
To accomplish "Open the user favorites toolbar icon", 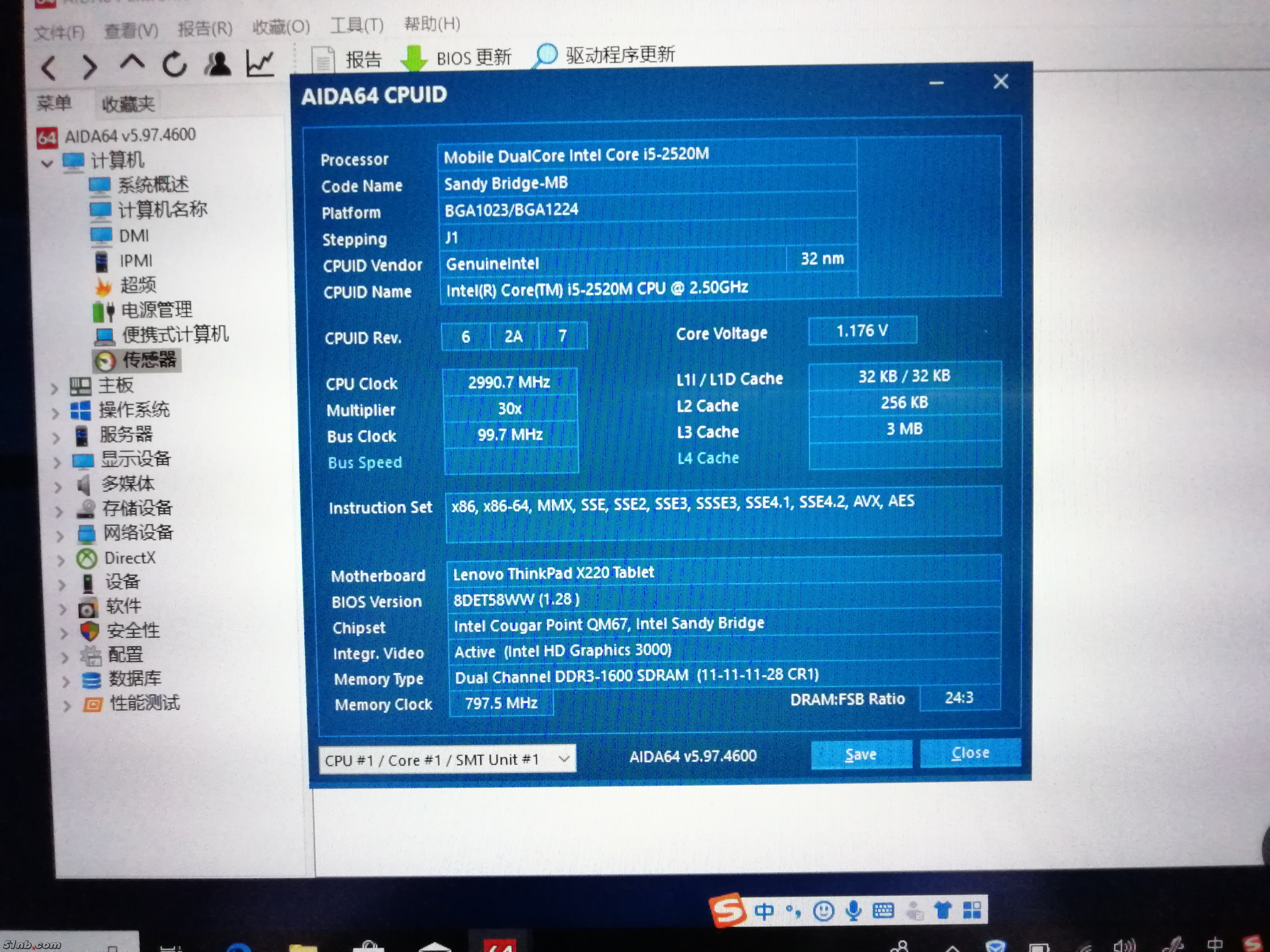I will pyautogui.click(x=218, y=64).
